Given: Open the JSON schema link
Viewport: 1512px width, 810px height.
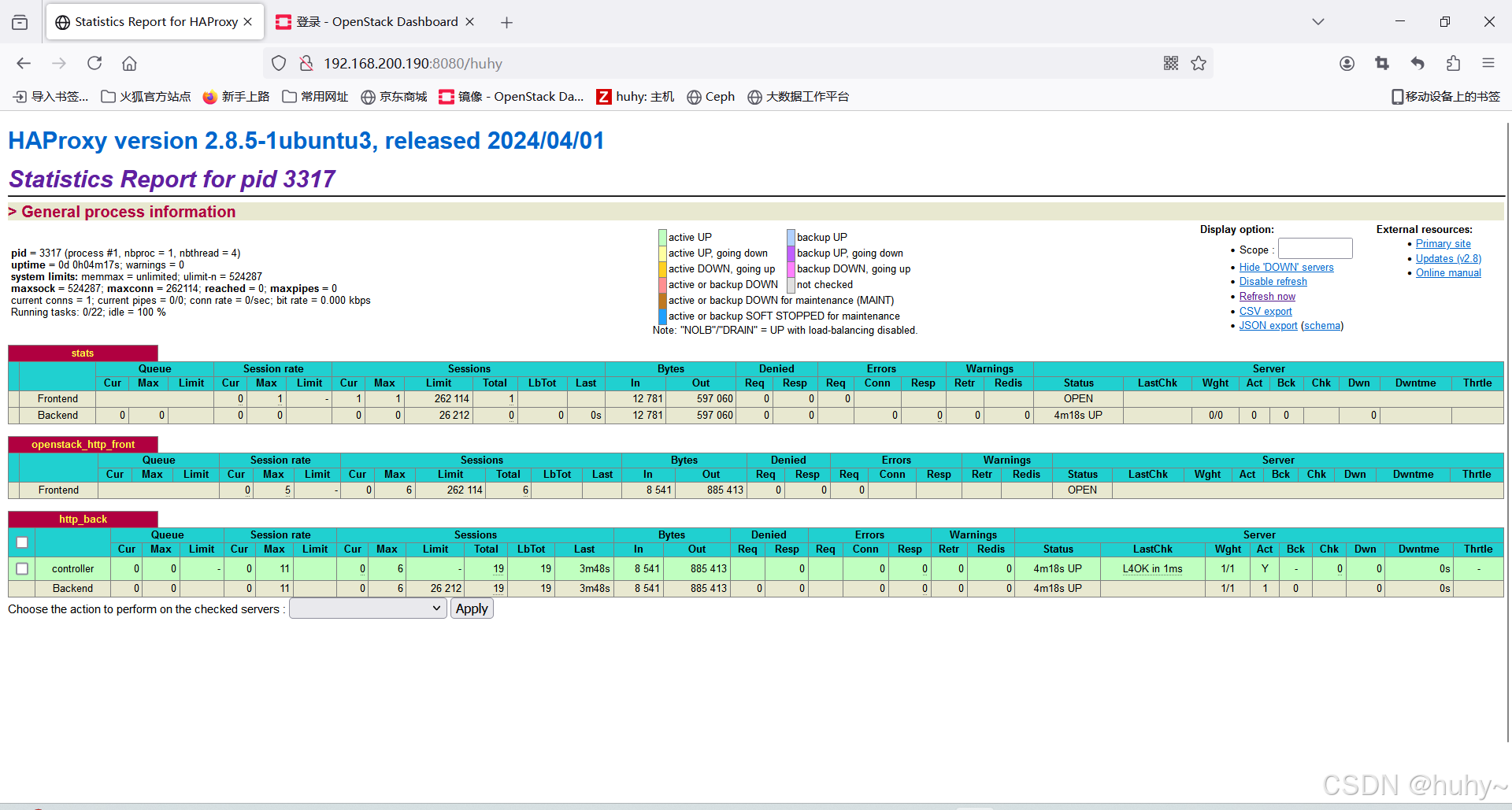Looking at the screenshot, I should 1322,326.
